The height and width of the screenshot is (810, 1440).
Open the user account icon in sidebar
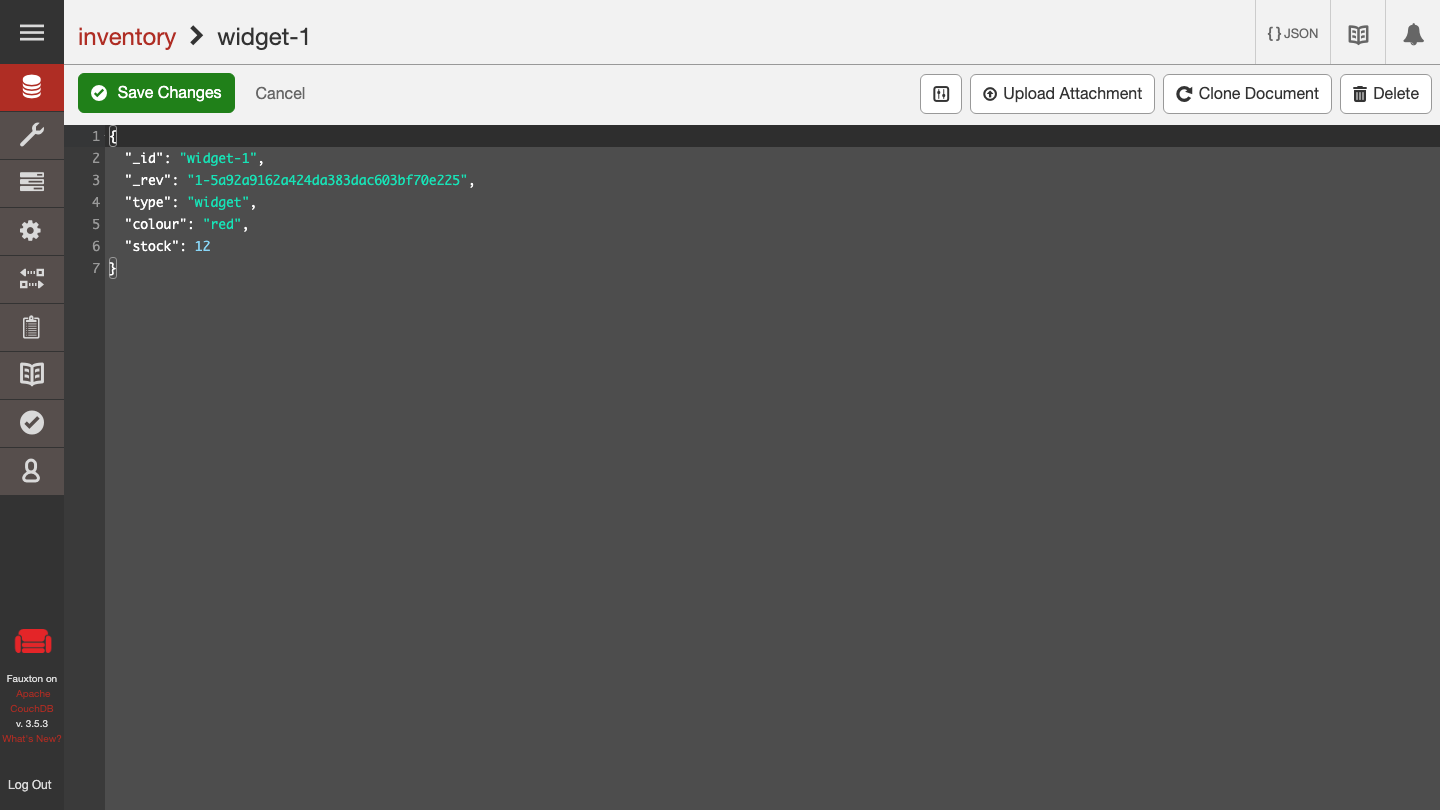pos(32,471)
